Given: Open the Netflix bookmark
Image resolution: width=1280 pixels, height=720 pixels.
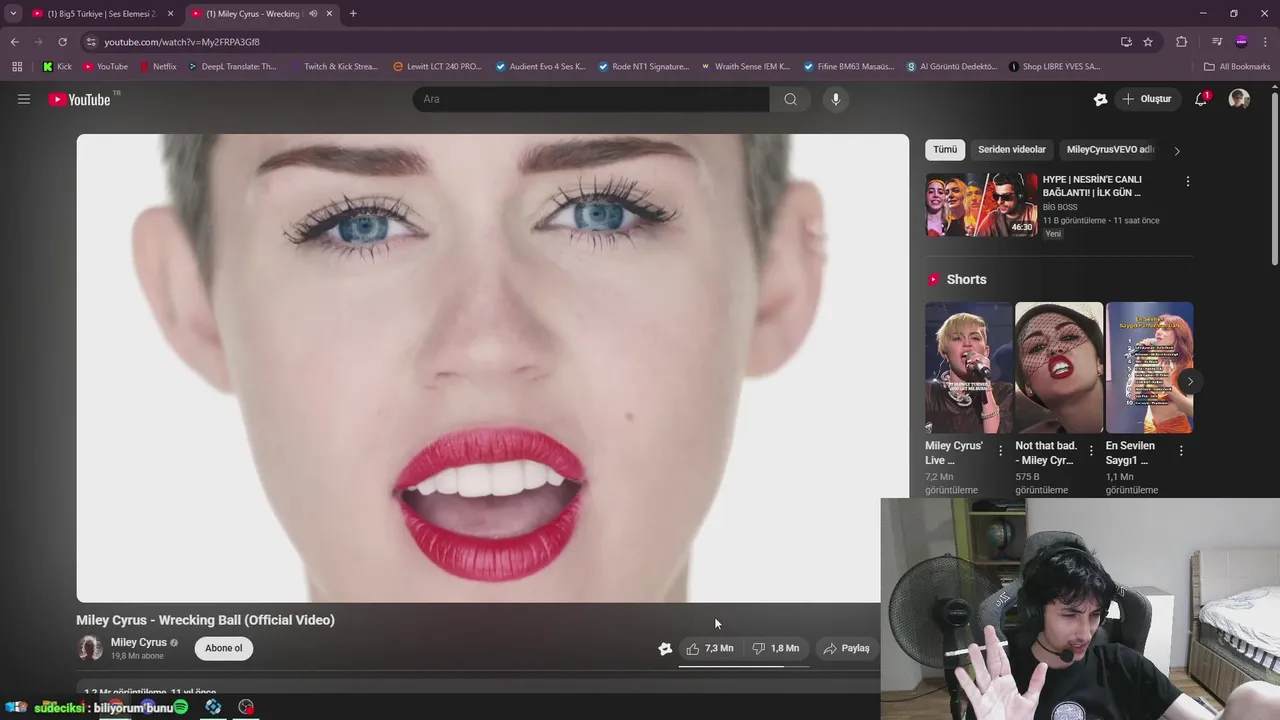Looking at the screenshot, I should pos(158,67).
